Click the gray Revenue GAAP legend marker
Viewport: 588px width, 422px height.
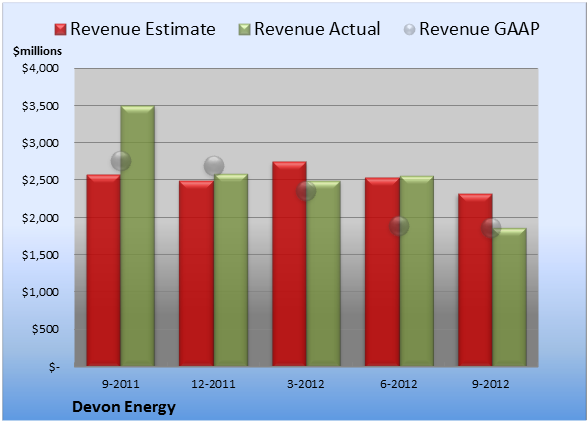[410, 30]
